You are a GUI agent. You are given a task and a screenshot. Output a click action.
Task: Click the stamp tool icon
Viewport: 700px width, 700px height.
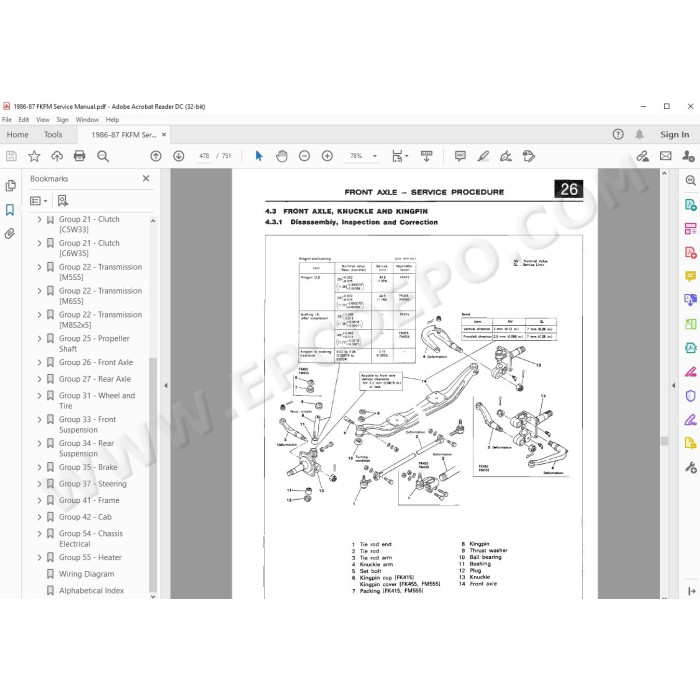tap(529, 156)
